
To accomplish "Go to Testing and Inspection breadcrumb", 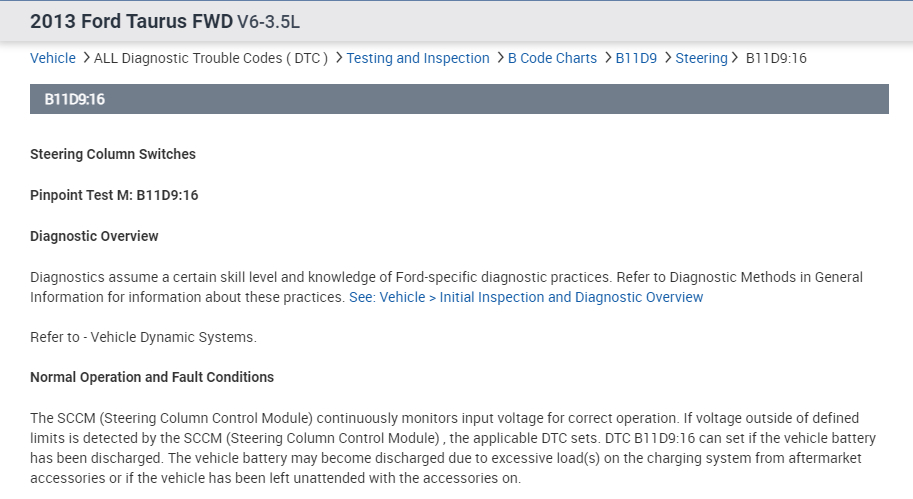I will point(418,58).
